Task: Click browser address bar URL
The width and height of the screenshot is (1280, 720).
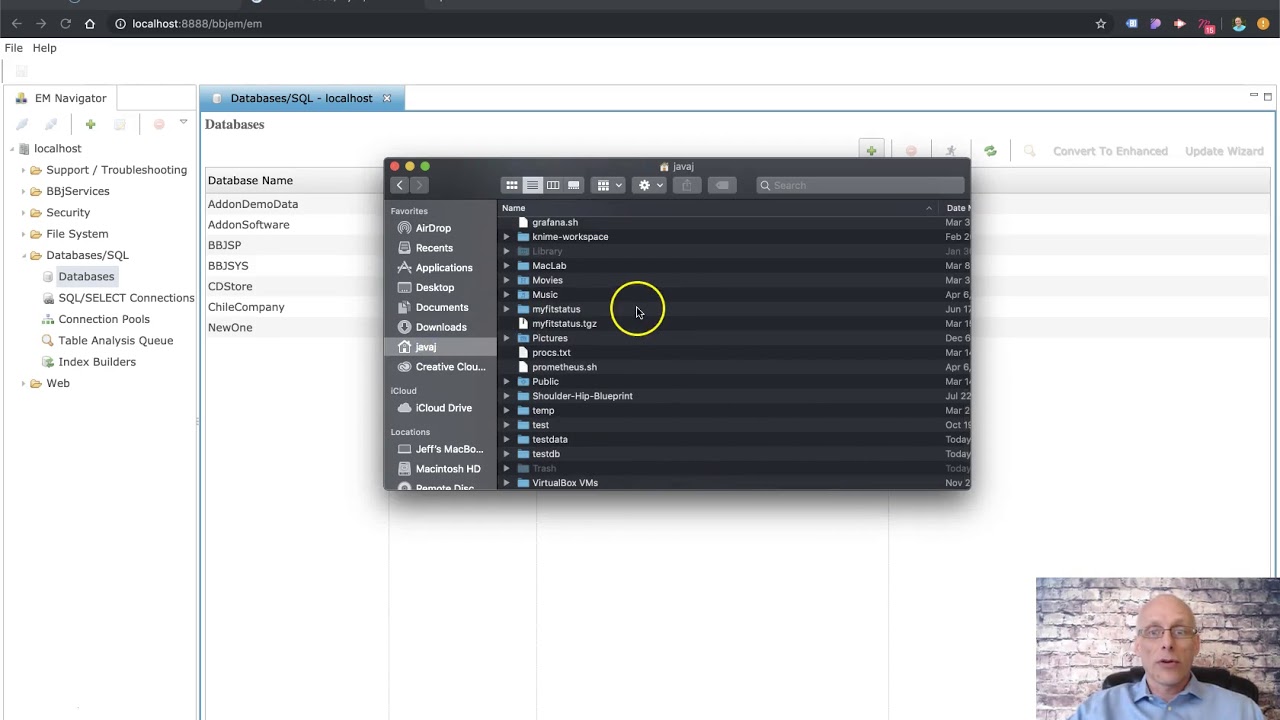Action: pyautogui.click(x=197, y=23)
